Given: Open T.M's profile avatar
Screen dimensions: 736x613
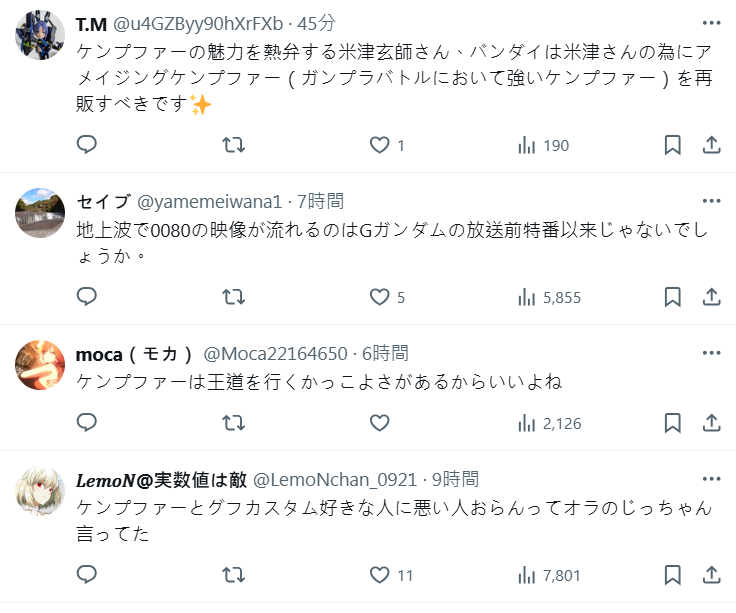Looking at the screenshot, I should (x=41, y=36).
